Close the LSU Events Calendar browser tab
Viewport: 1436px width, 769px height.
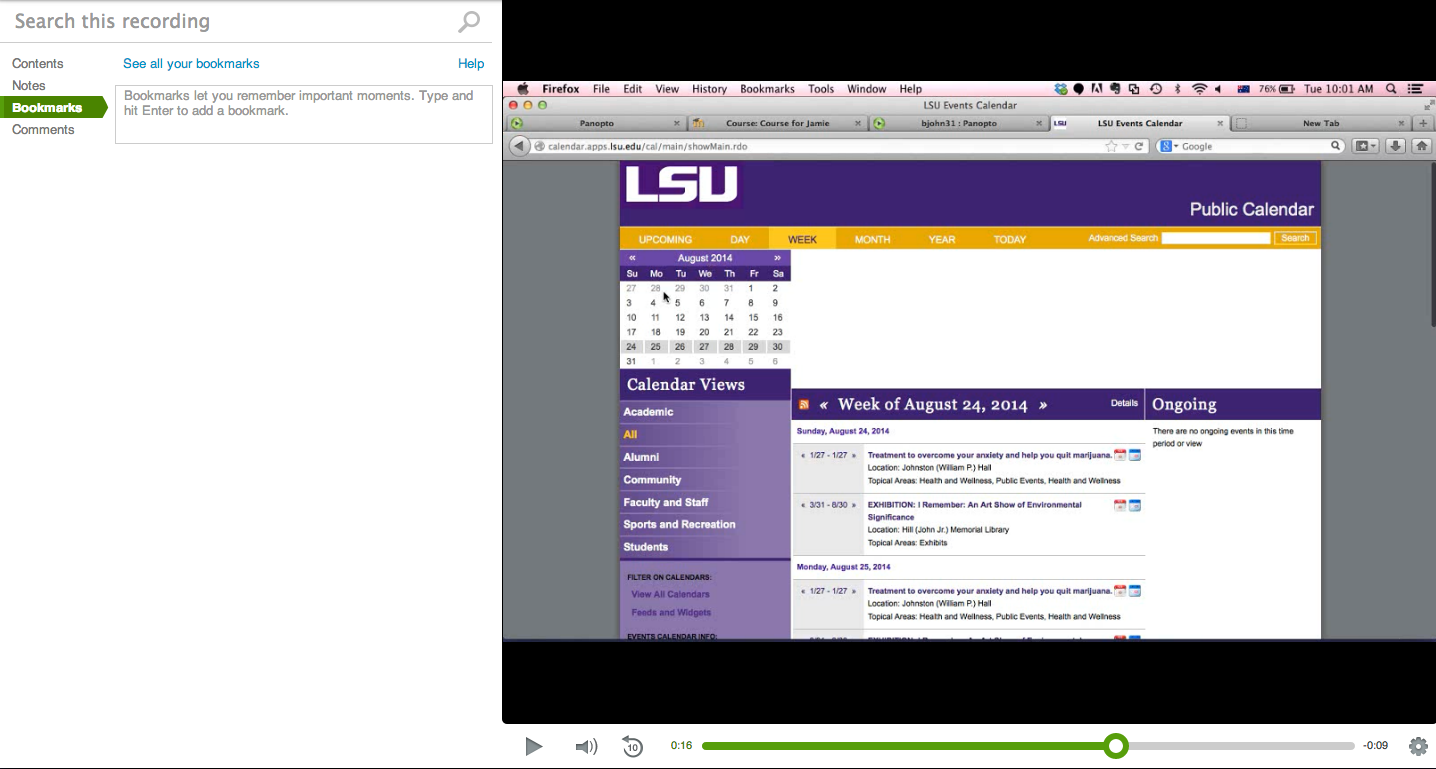click(1219, 124)
